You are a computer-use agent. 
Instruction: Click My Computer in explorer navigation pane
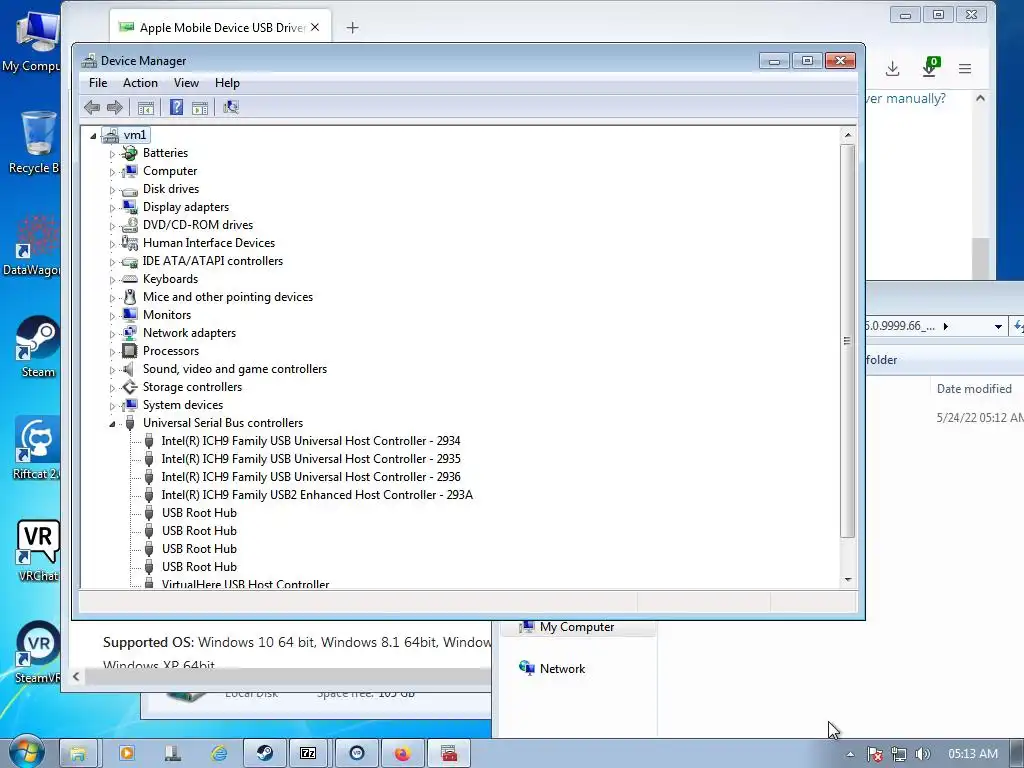[x=577, y=627]
